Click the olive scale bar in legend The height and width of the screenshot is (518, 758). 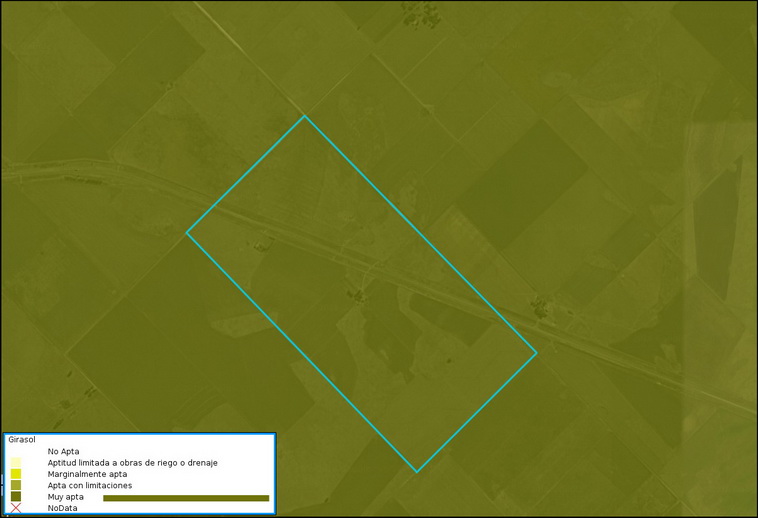pyautogui.click(x=186, y=498)
